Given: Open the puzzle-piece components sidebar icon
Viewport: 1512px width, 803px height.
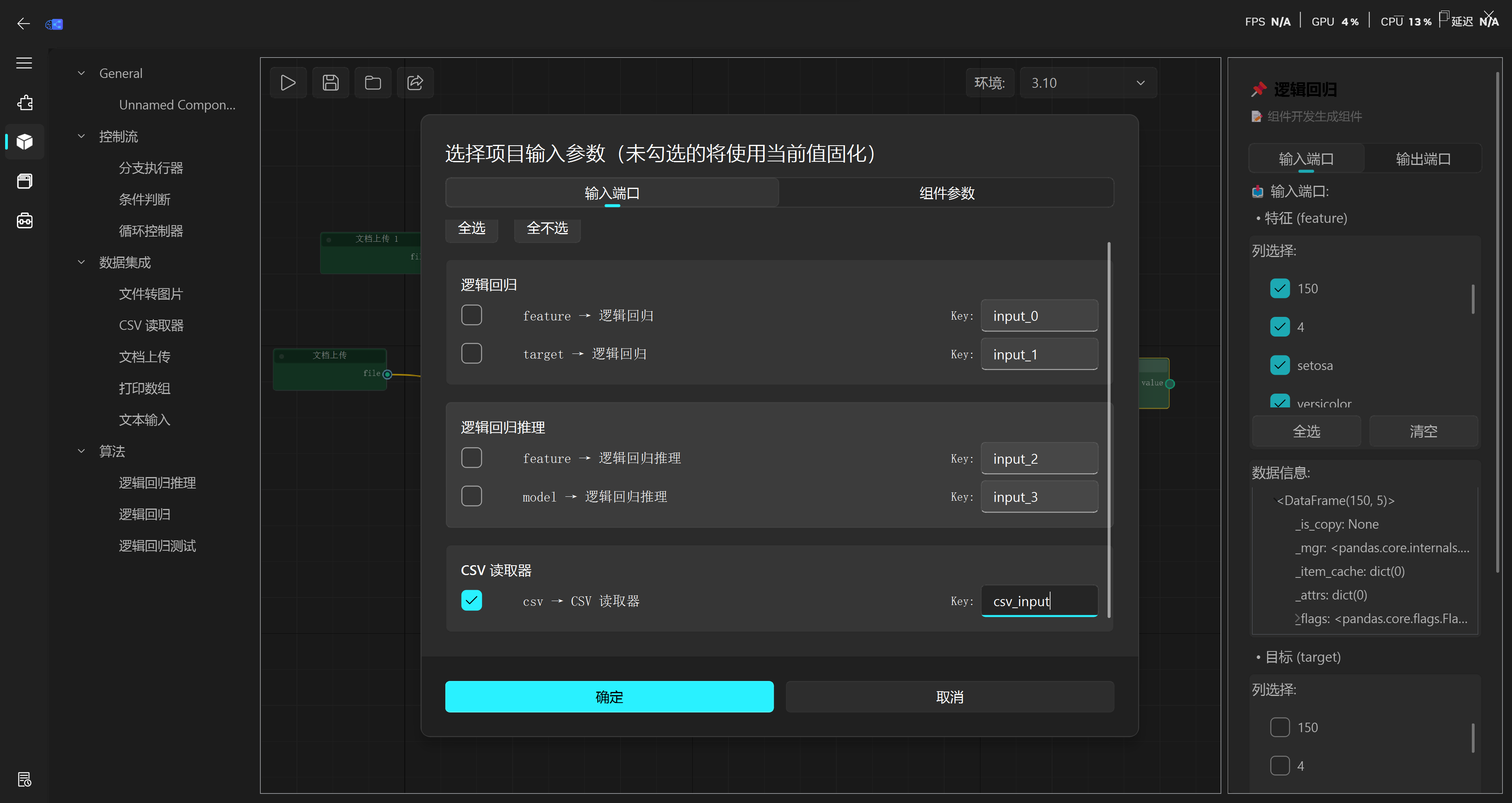Looking at the screenshot, I should point(25,103).
